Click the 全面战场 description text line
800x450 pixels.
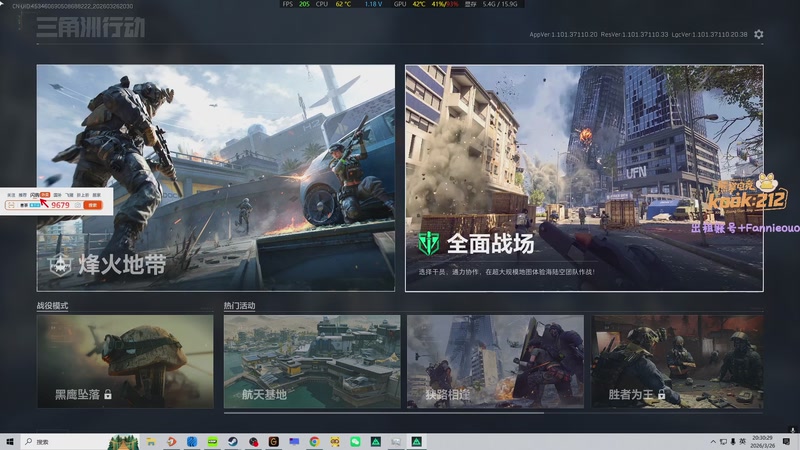point(507,272)
